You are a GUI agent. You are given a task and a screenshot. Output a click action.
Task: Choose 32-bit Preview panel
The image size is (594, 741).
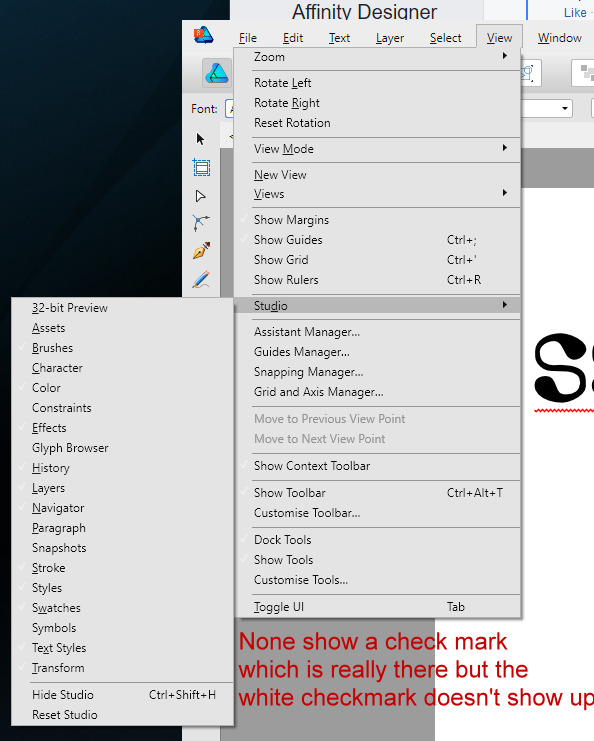[x=122, y=308]
